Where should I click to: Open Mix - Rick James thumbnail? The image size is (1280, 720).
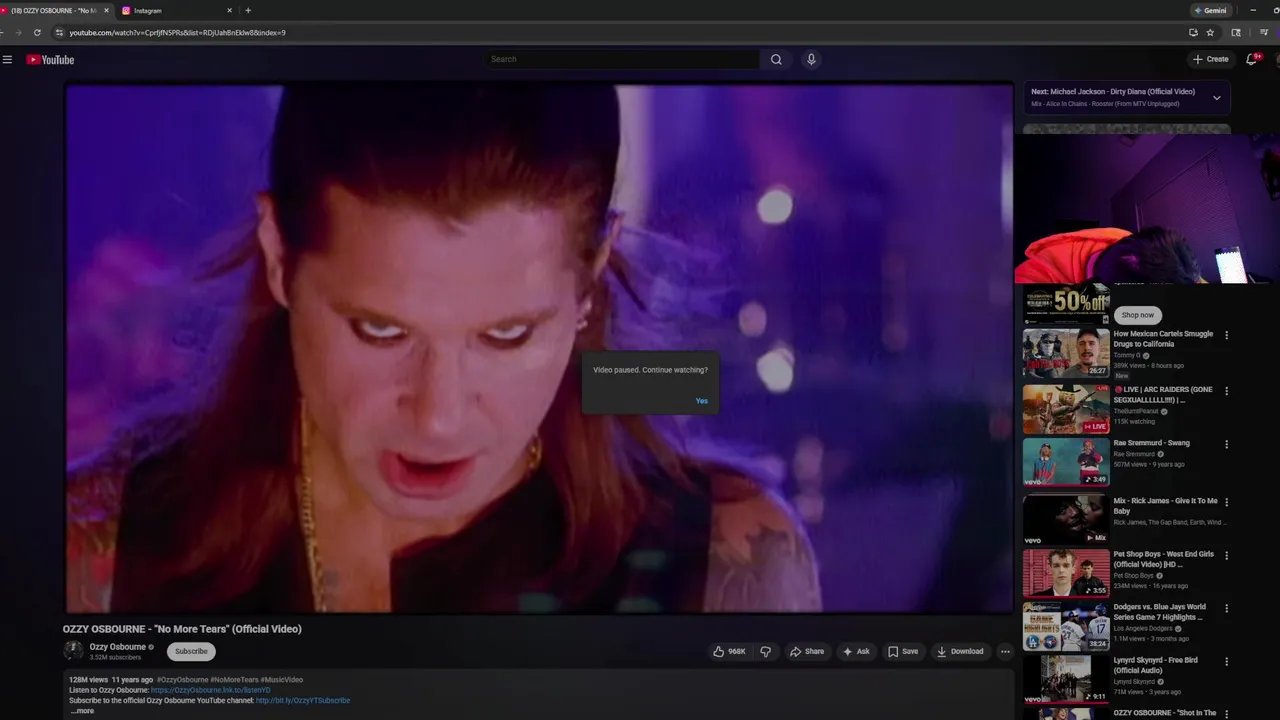click(1066, 519)
